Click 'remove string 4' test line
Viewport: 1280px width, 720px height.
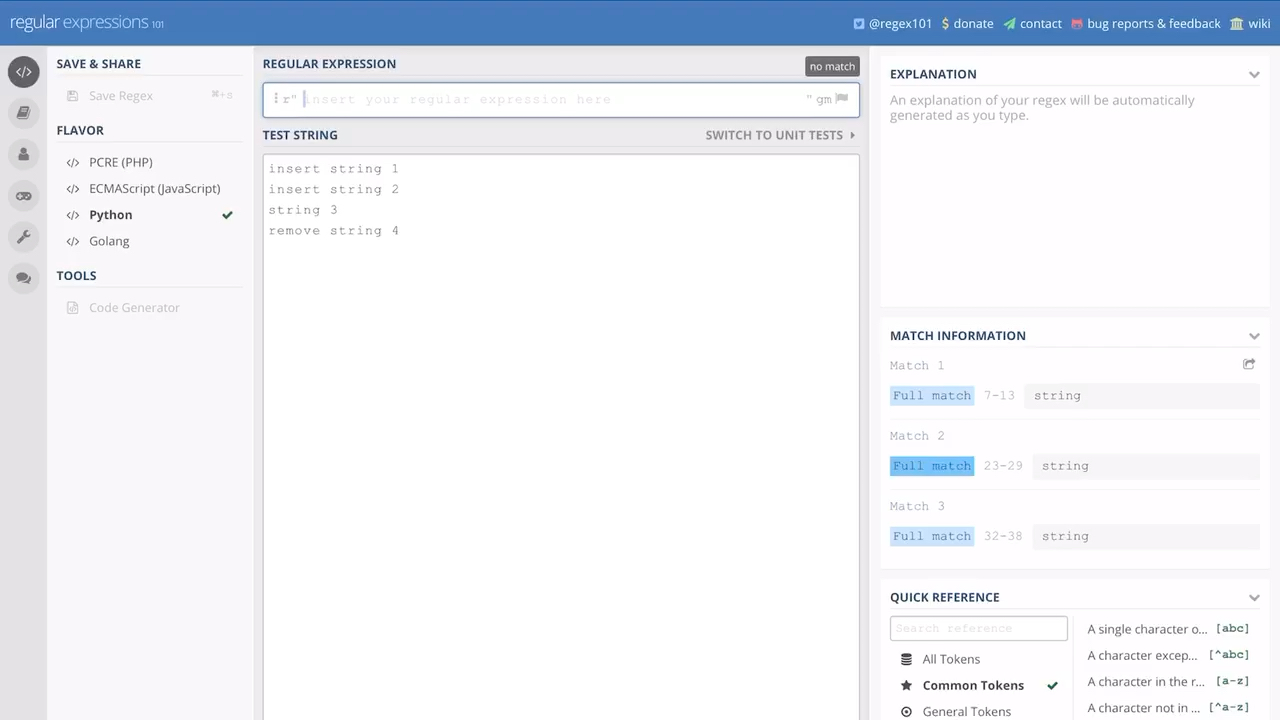point(333,231)
